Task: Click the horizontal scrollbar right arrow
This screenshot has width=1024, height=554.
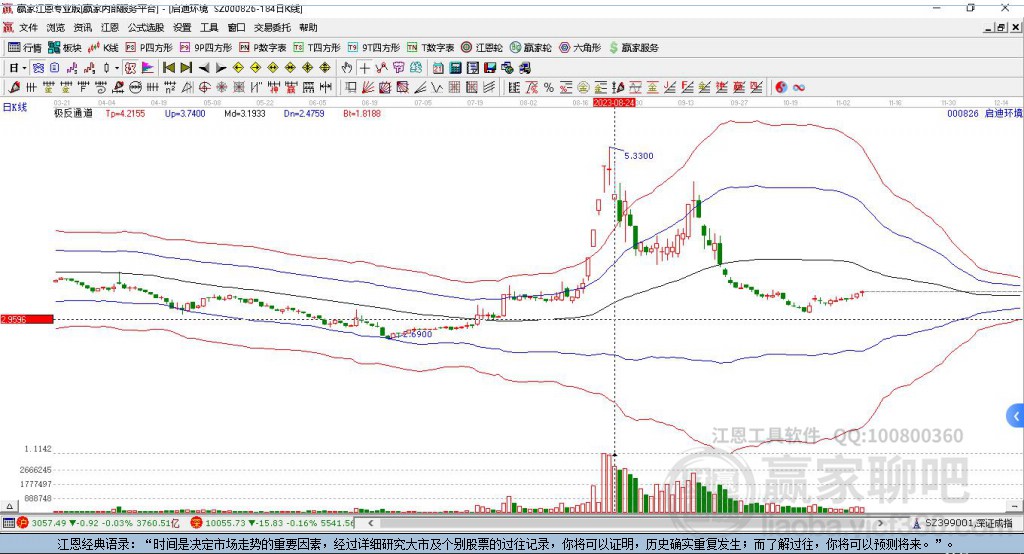Action: [x=880, y=523]
